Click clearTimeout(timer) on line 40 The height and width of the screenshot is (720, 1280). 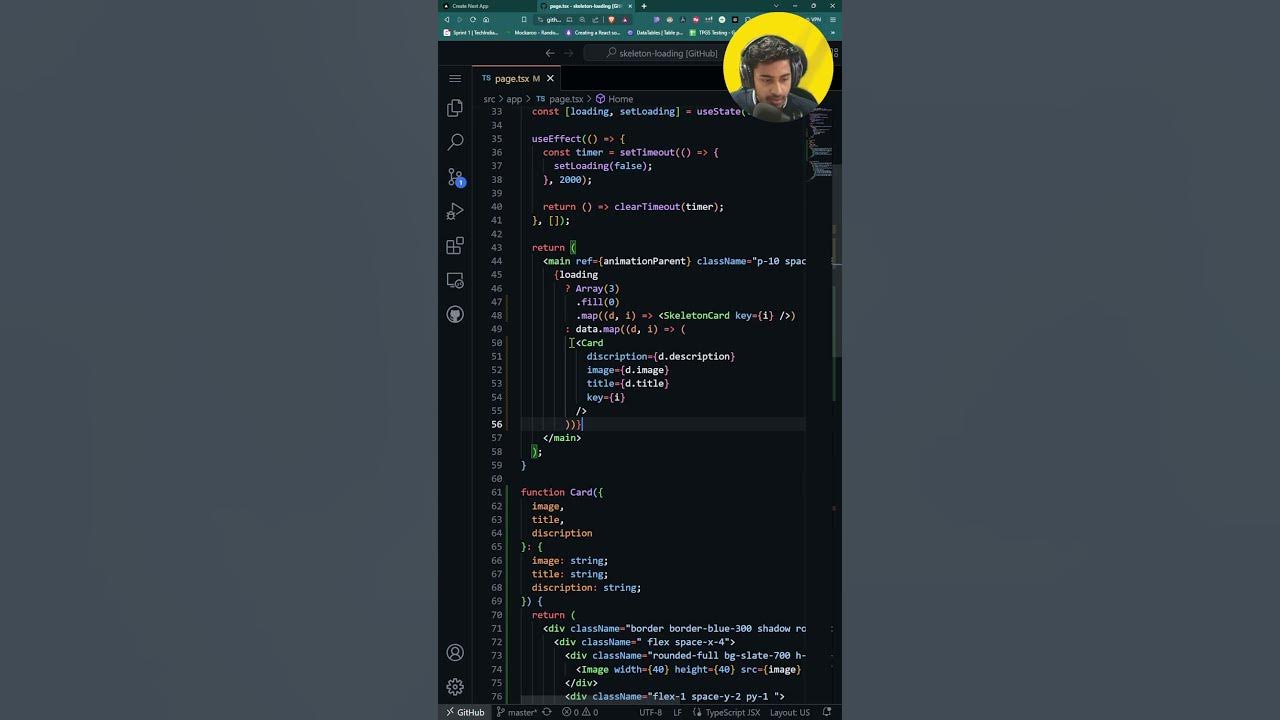pyautogui.click(x=669, y=207)
